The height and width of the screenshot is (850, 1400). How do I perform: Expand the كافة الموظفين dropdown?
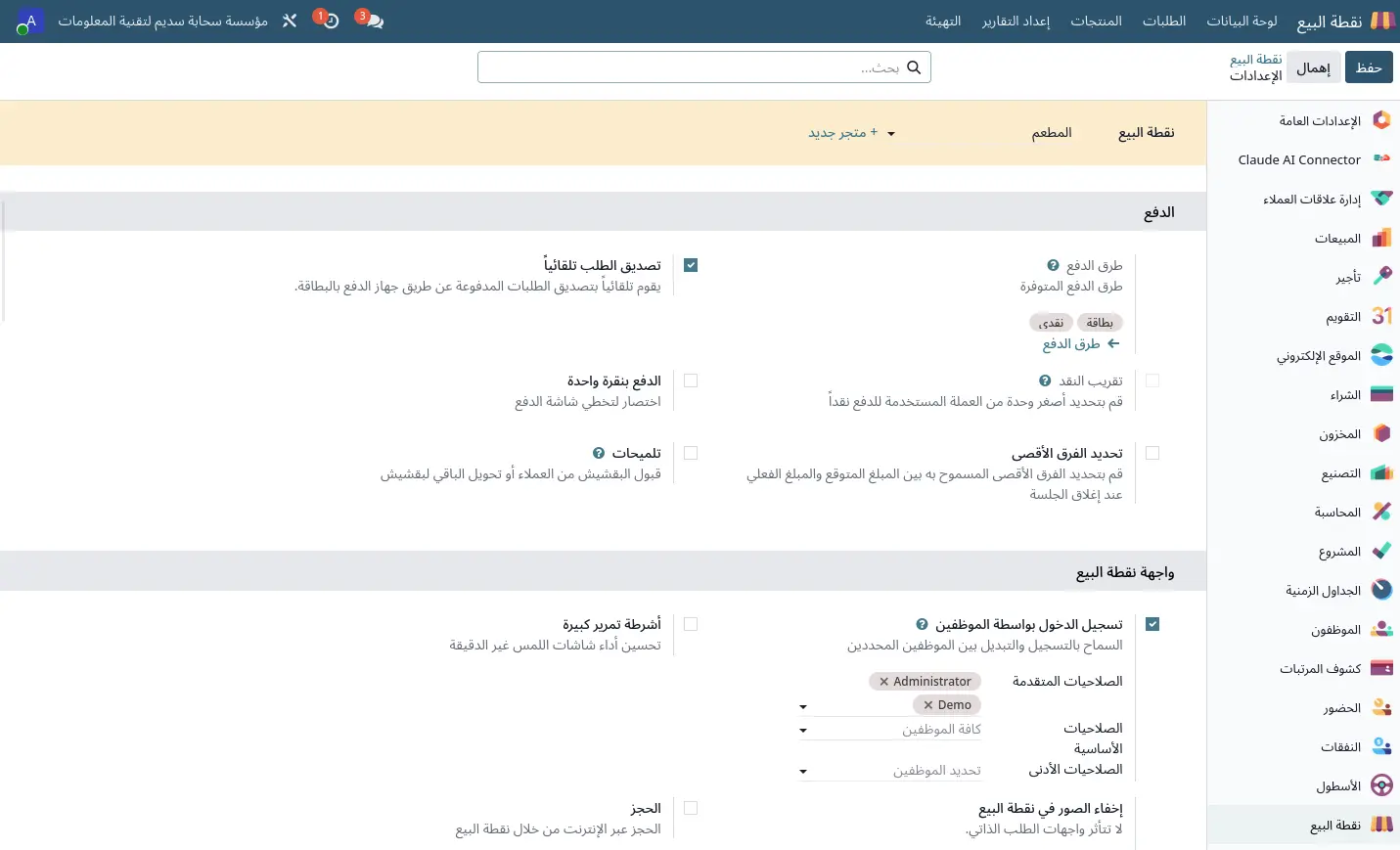click(890, 730)
